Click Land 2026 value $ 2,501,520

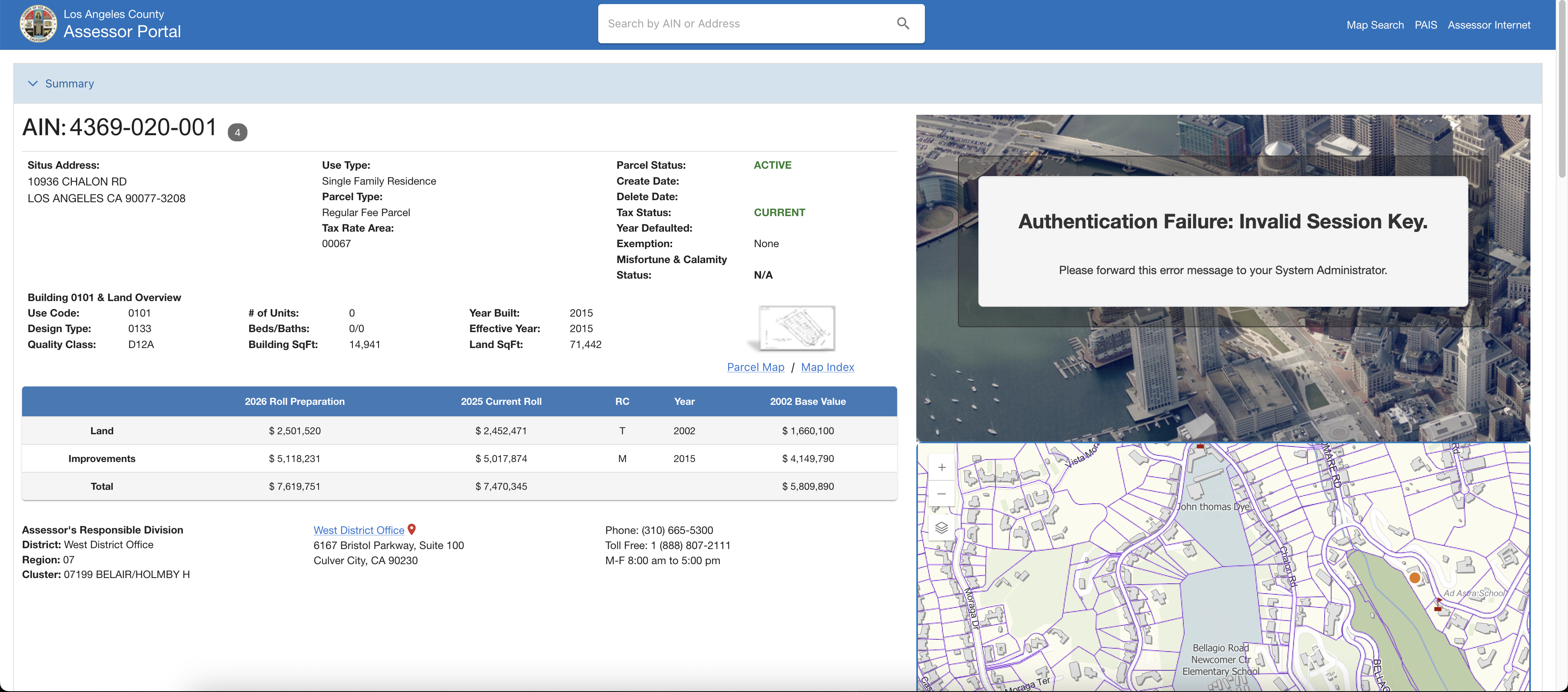pyautogui.click(x=294, y=431)
